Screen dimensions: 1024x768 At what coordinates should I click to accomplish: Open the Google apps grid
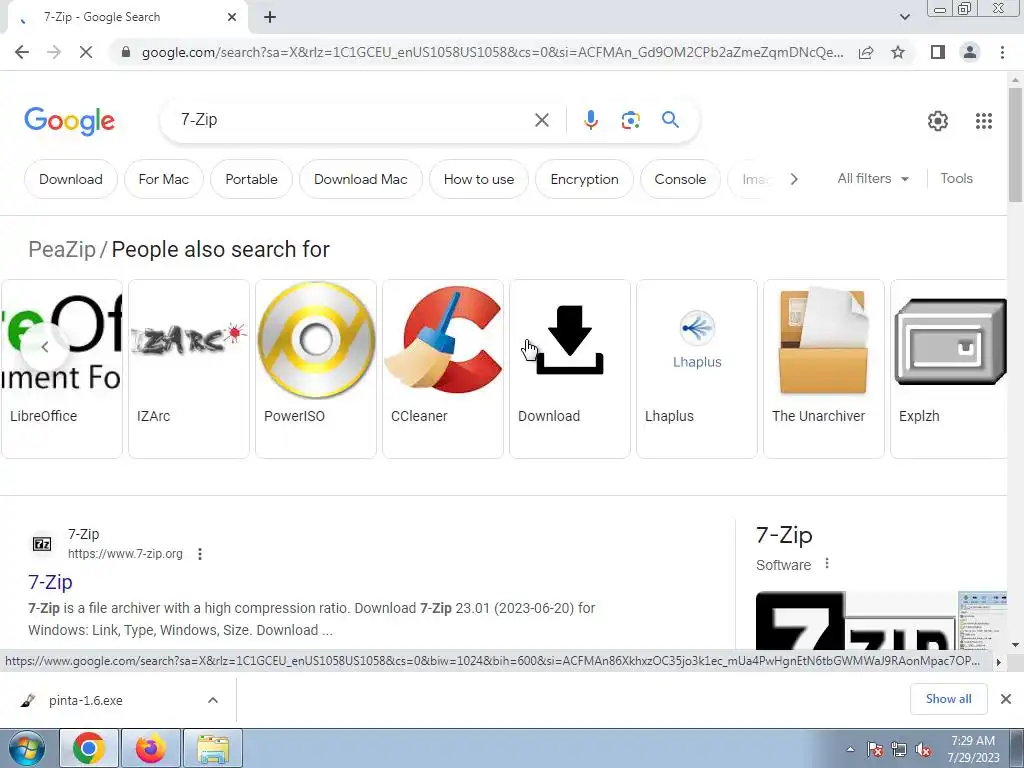click(984, 121)
